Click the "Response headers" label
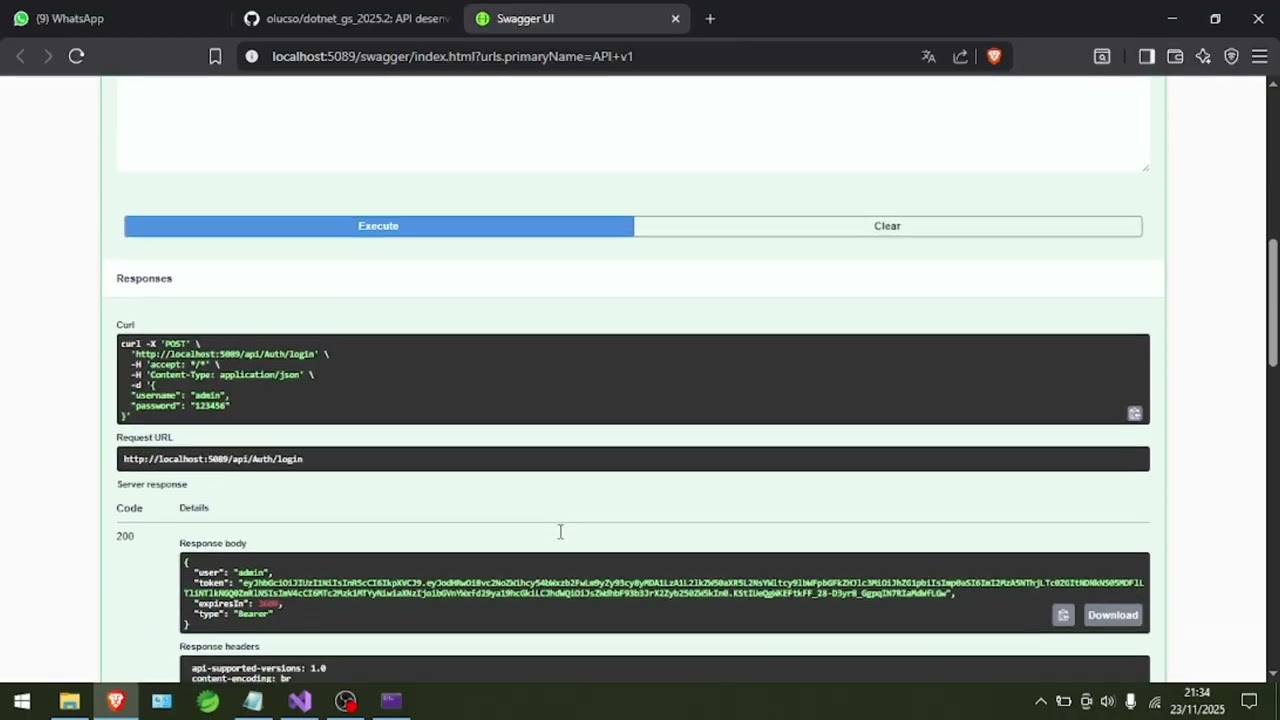 [219, 647]
